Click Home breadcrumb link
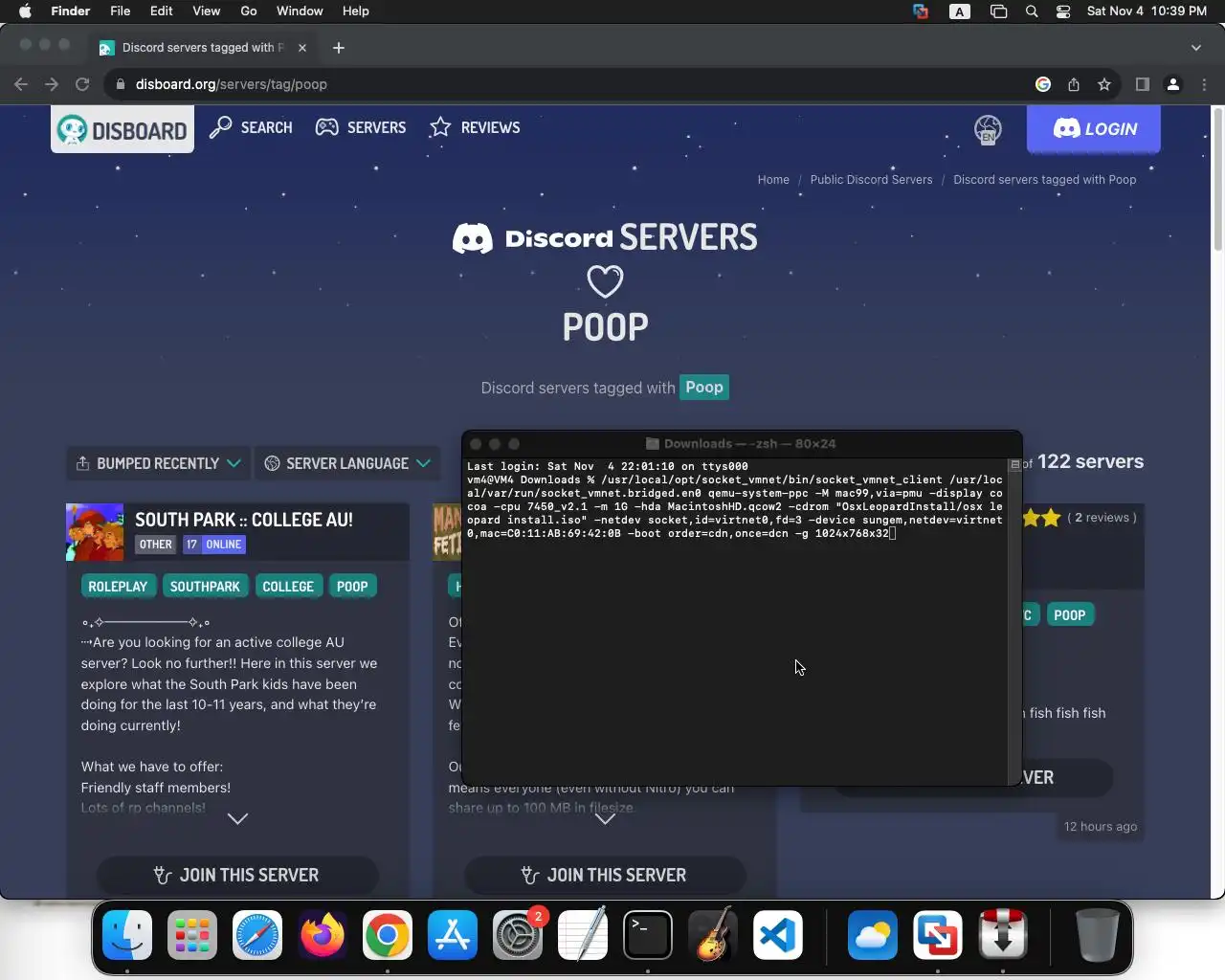Viewport: 1225px width, 980px height. [773, 179]
